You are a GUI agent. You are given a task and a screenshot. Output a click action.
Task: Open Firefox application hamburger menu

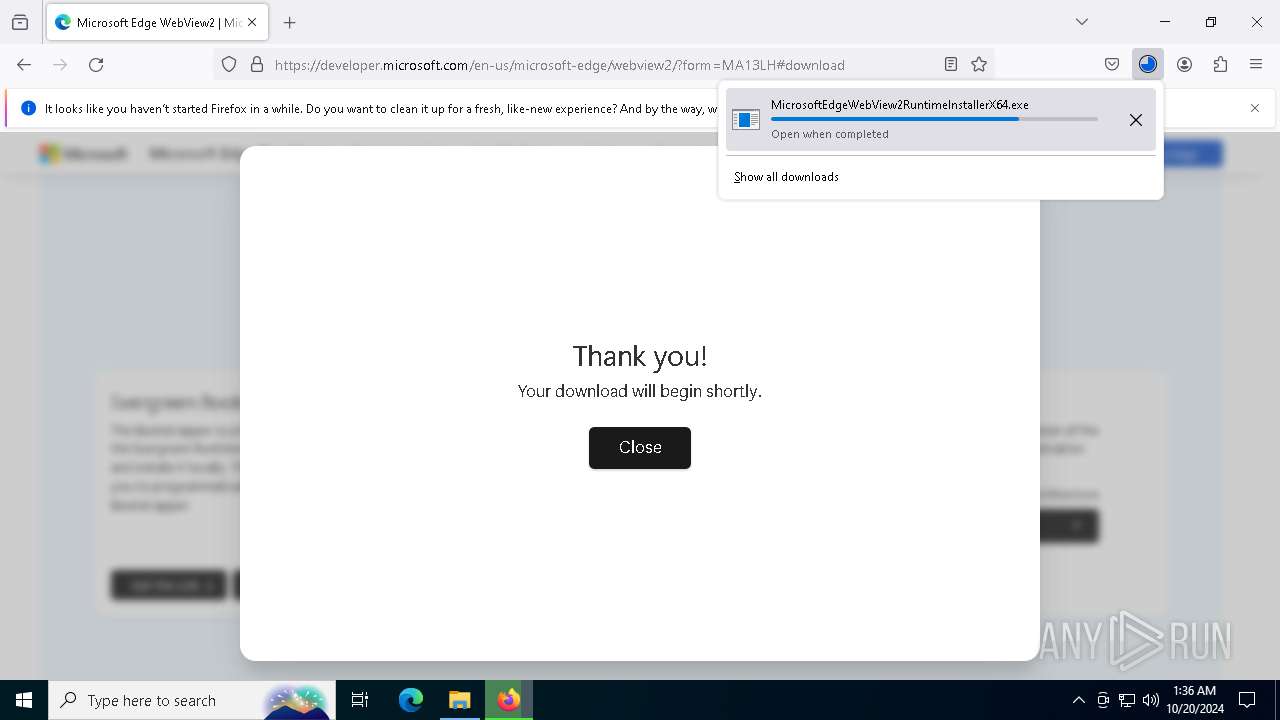(x=1256, y=64)
